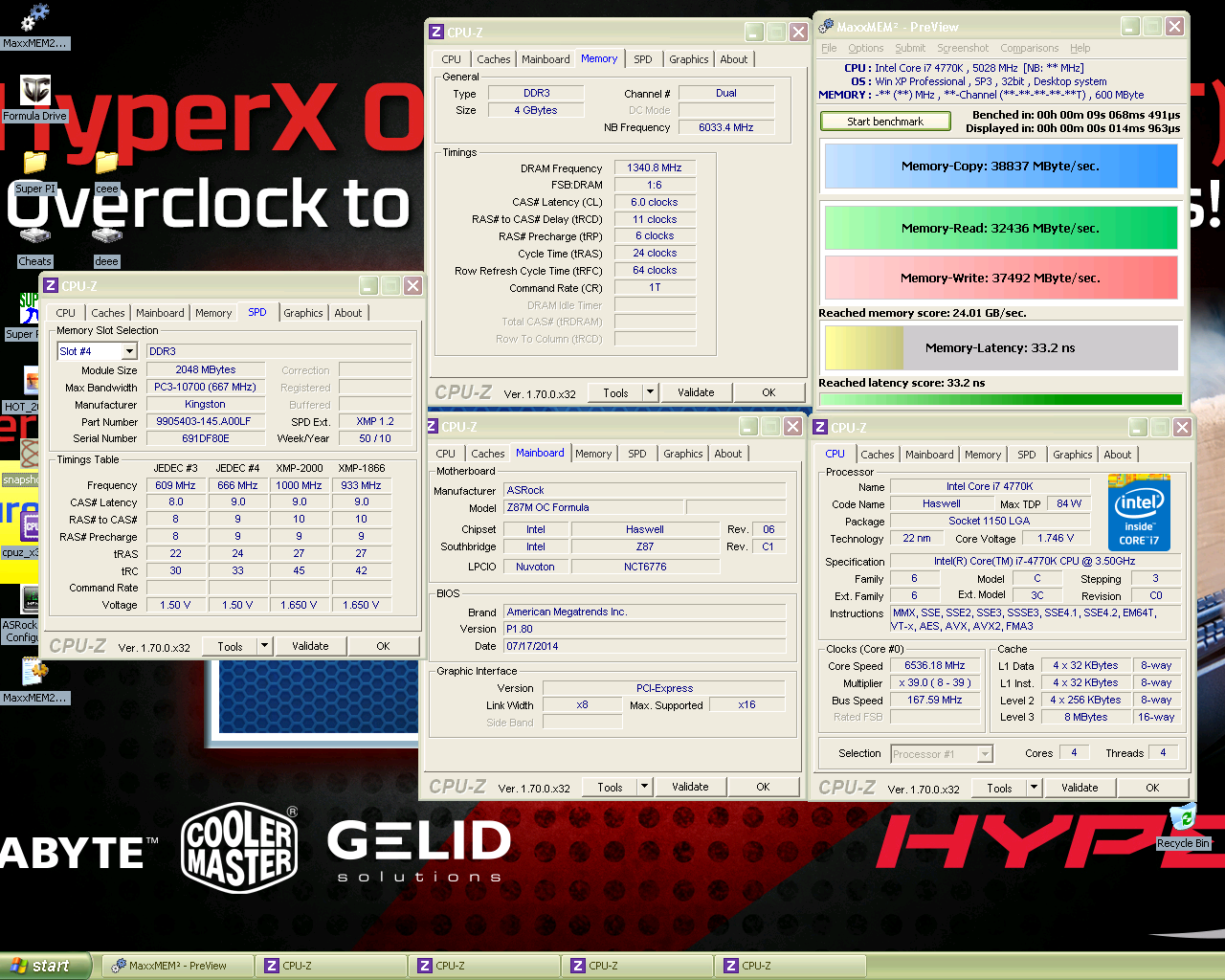
Task: Click the Chipset name Haswell in Mainboard window
Action: click(645, 529)
